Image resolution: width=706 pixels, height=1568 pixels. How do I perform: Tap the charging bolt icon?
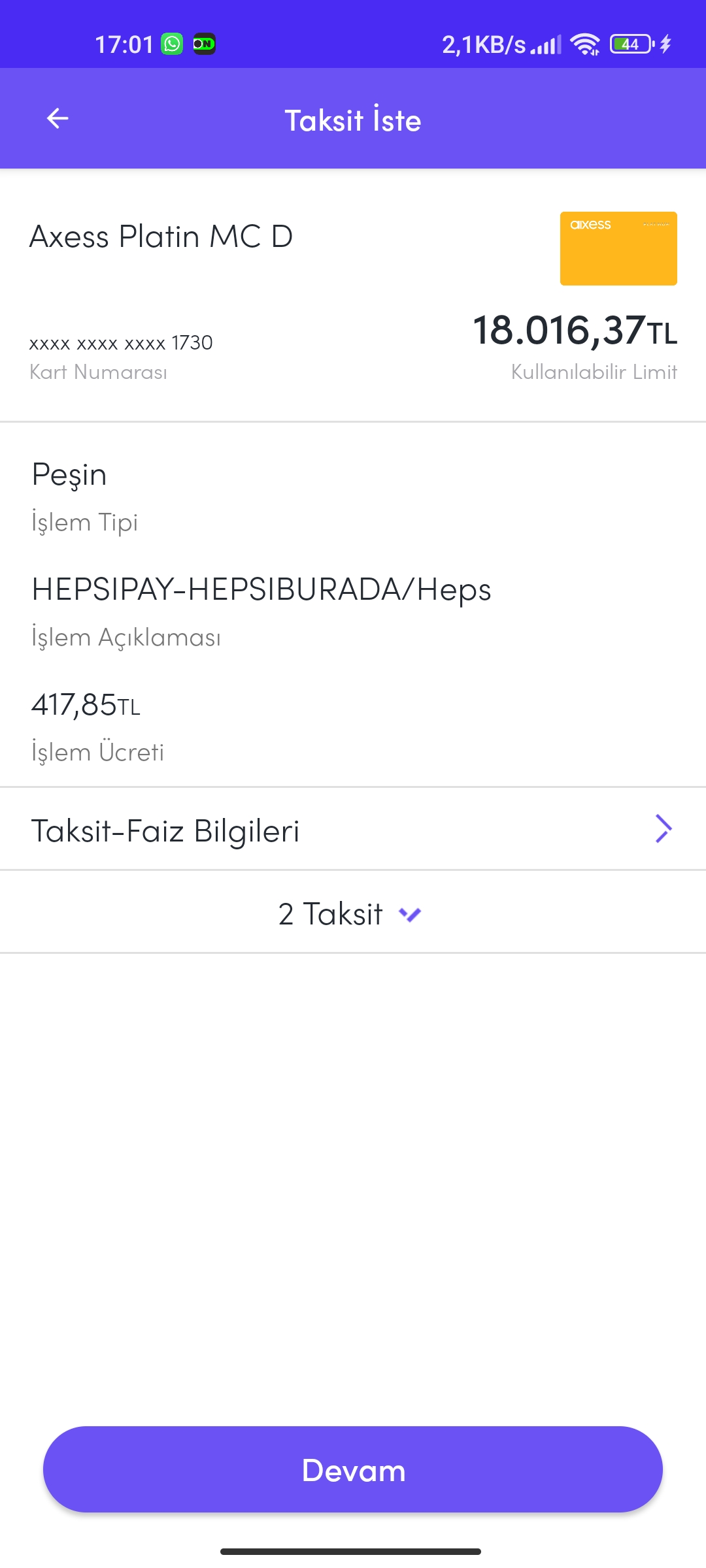point(665,44)
